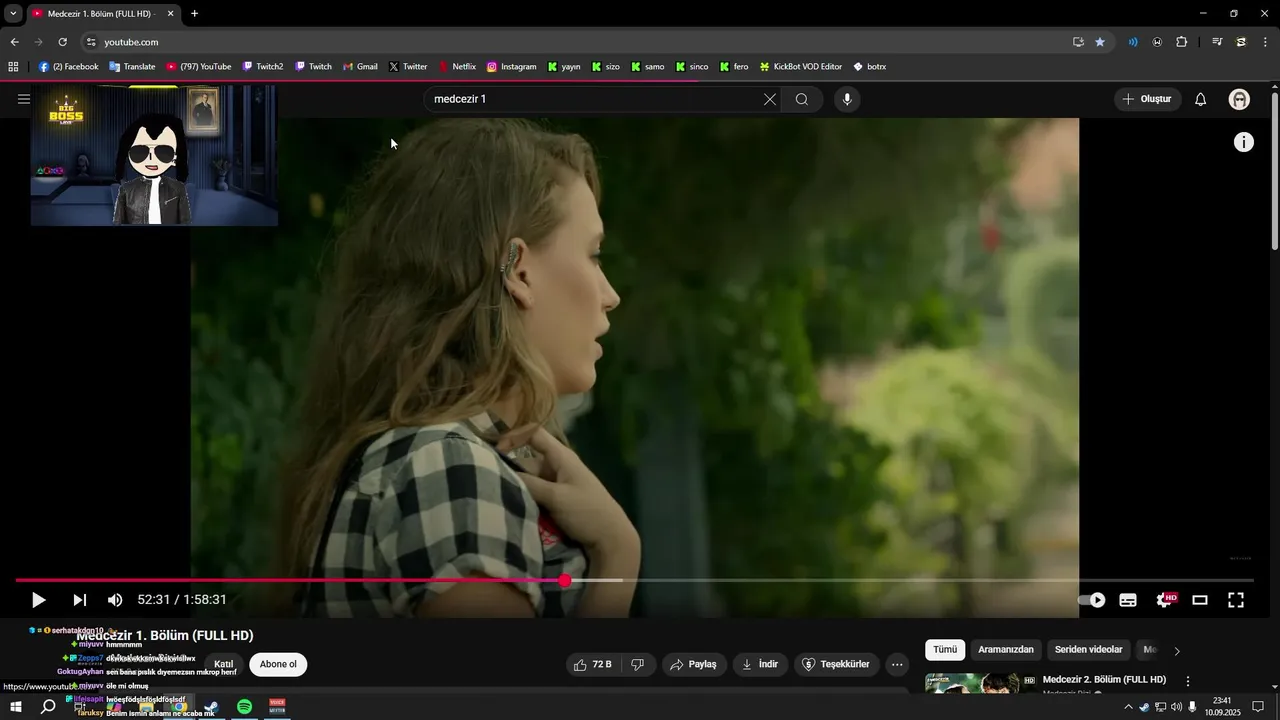Click the progress scrubber red dot

point(565,580)
